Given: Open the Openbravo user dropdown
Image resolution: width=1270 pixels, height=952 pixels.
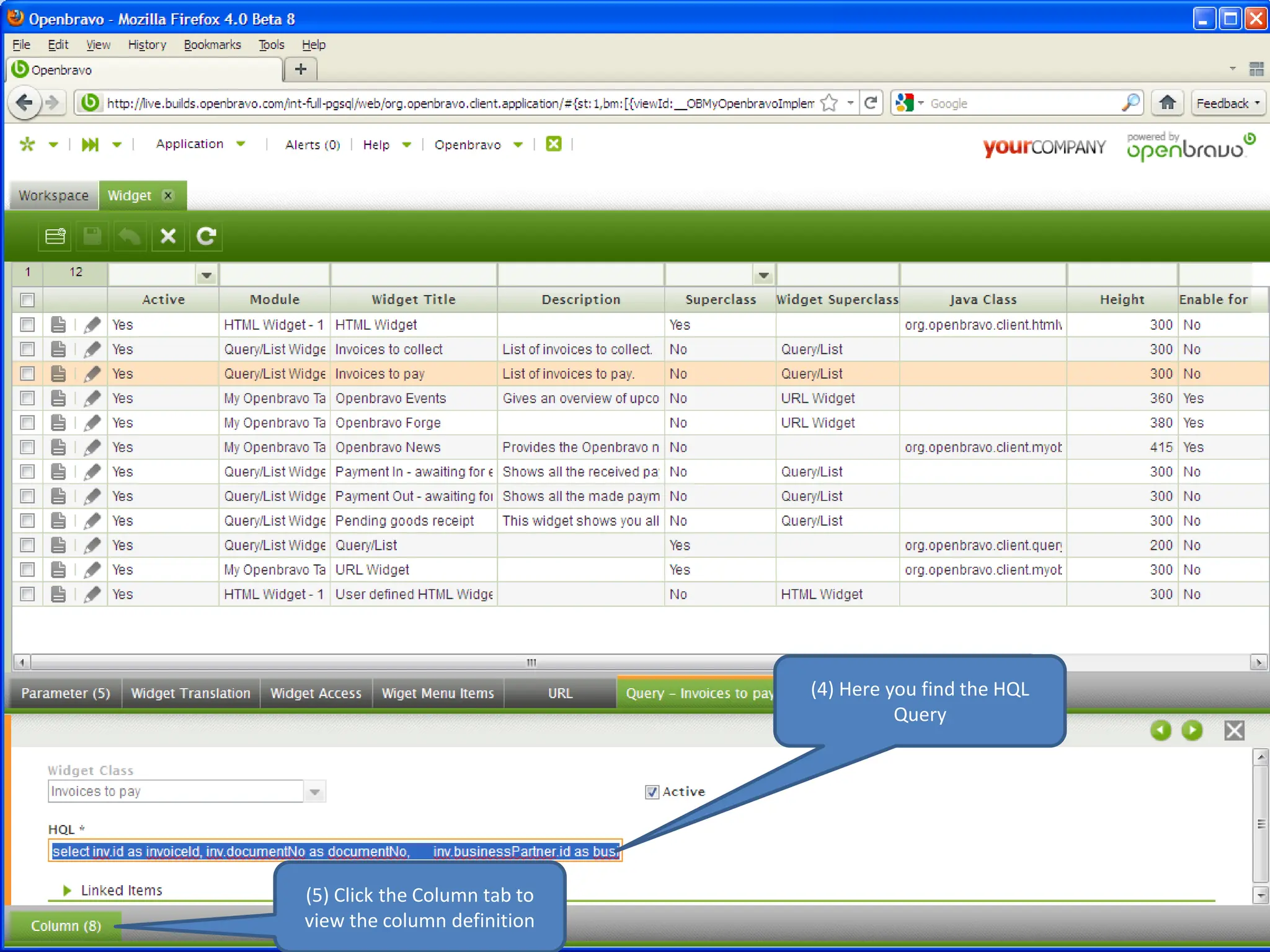Looking at the screenshot, I should 518,145.
